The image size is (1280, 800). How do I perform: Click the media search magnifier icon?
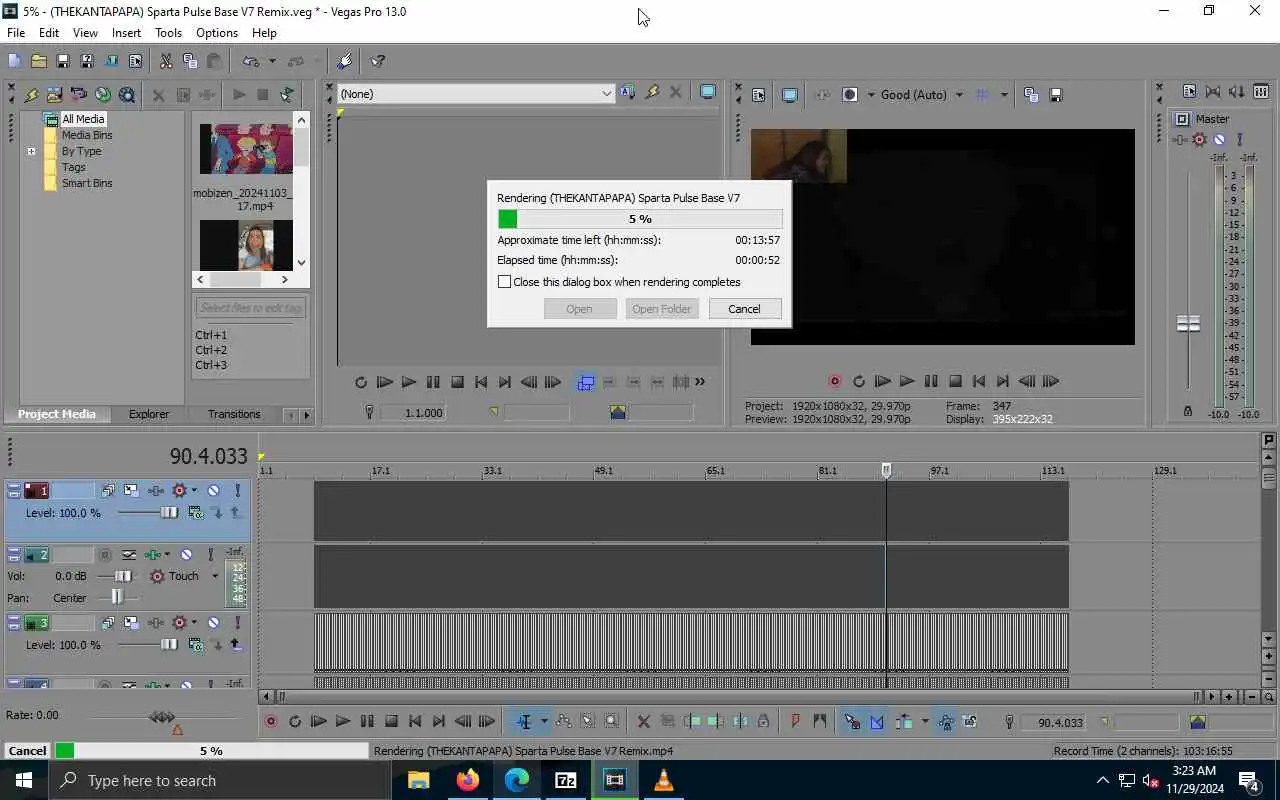pos(127,95)
